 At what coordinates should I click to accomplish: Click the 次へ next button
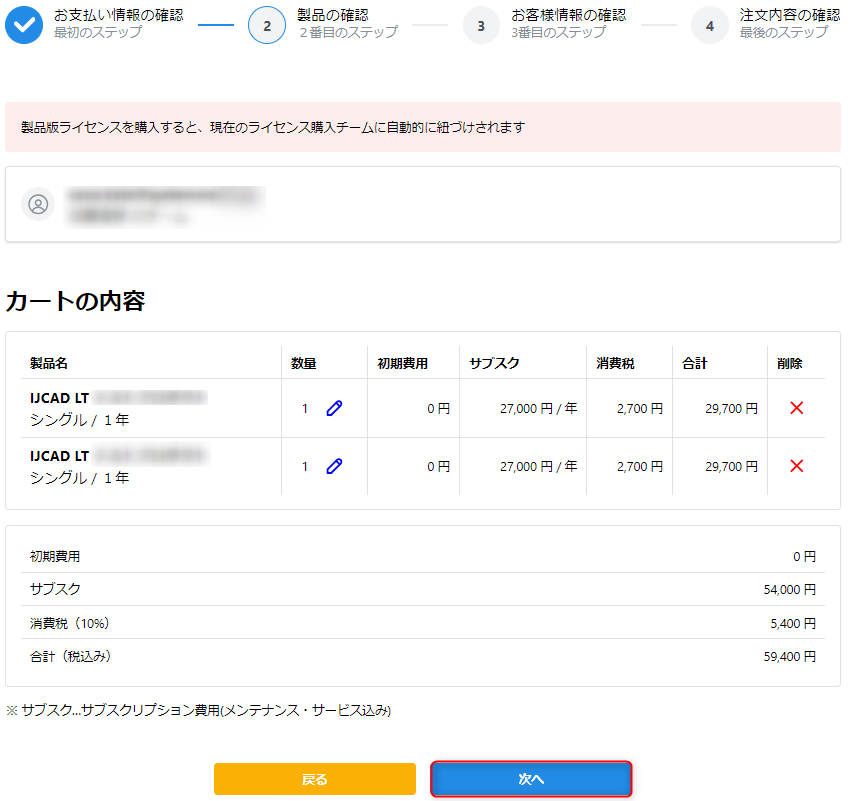tap(531, 779)
